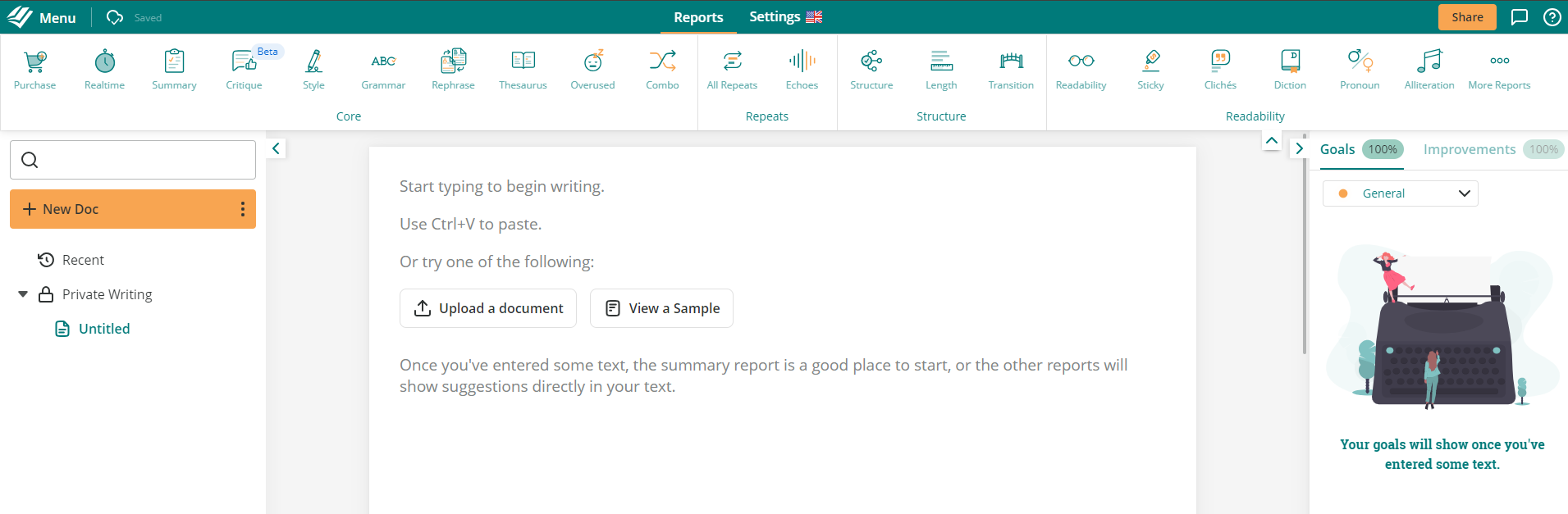This screenshot has width=1568, height=514.
Task: Collapse the reports ribbon toolbar
Action: click(x=1272, y=141)
